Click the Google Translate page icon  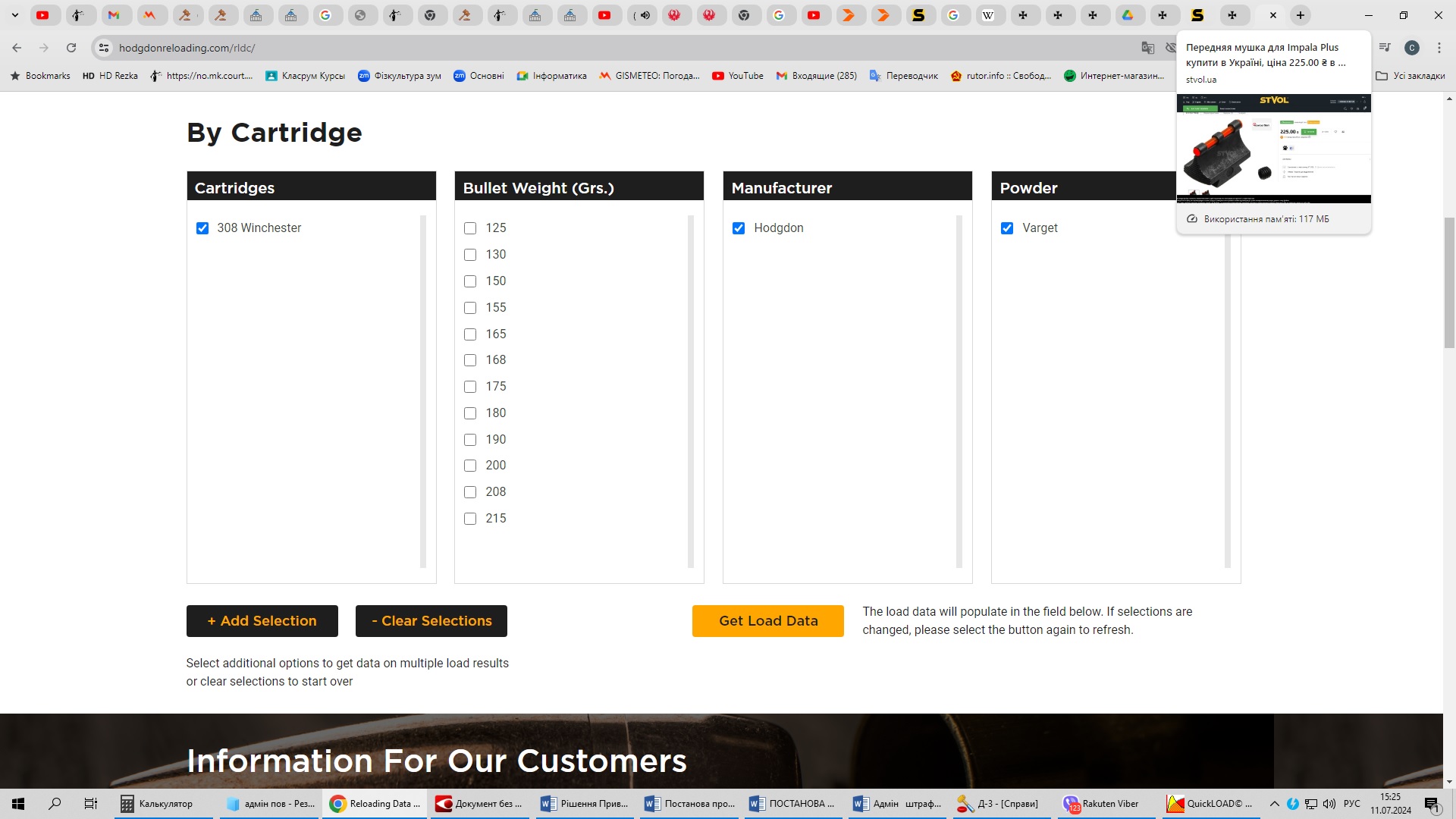[1147, 48]
